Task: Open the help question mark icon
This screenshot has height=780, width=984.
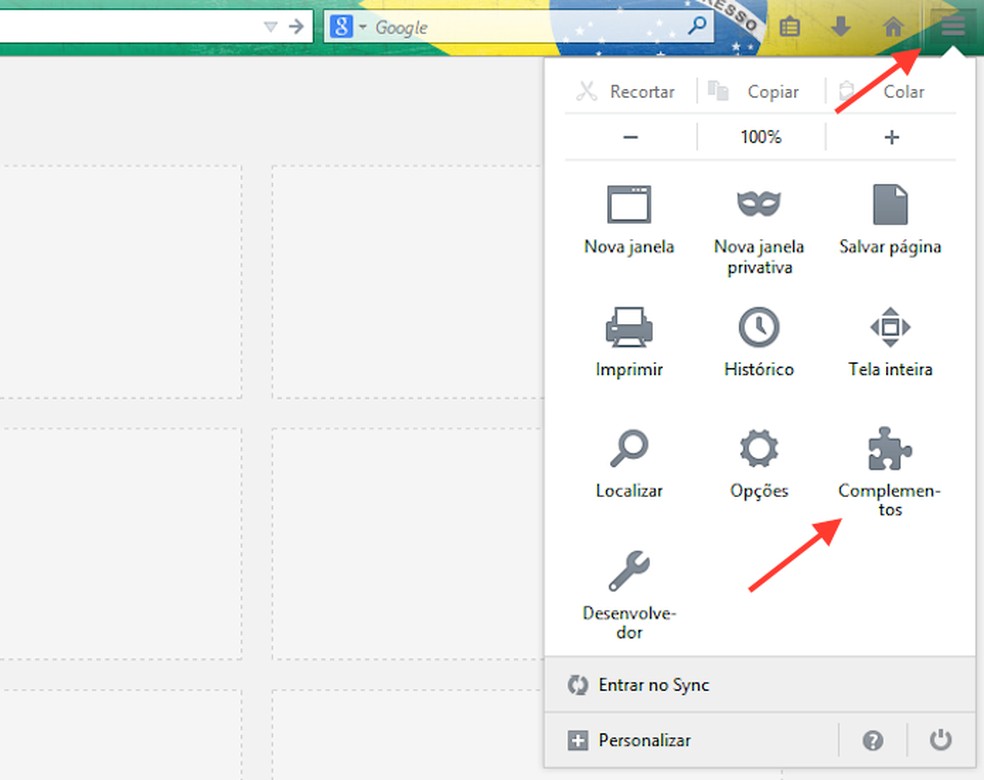Action: (872, 740)
